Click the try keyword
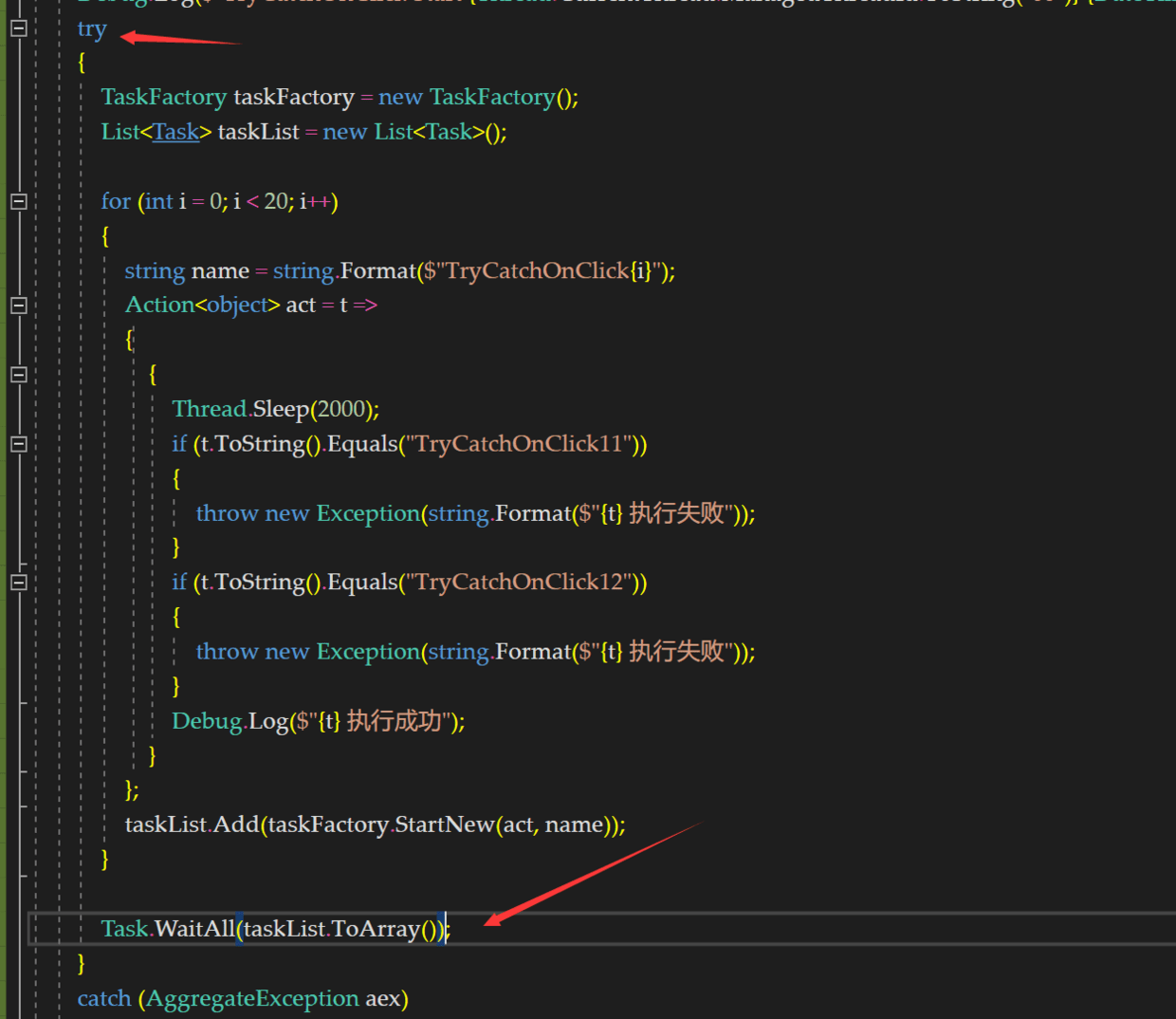 pos(92,29)
